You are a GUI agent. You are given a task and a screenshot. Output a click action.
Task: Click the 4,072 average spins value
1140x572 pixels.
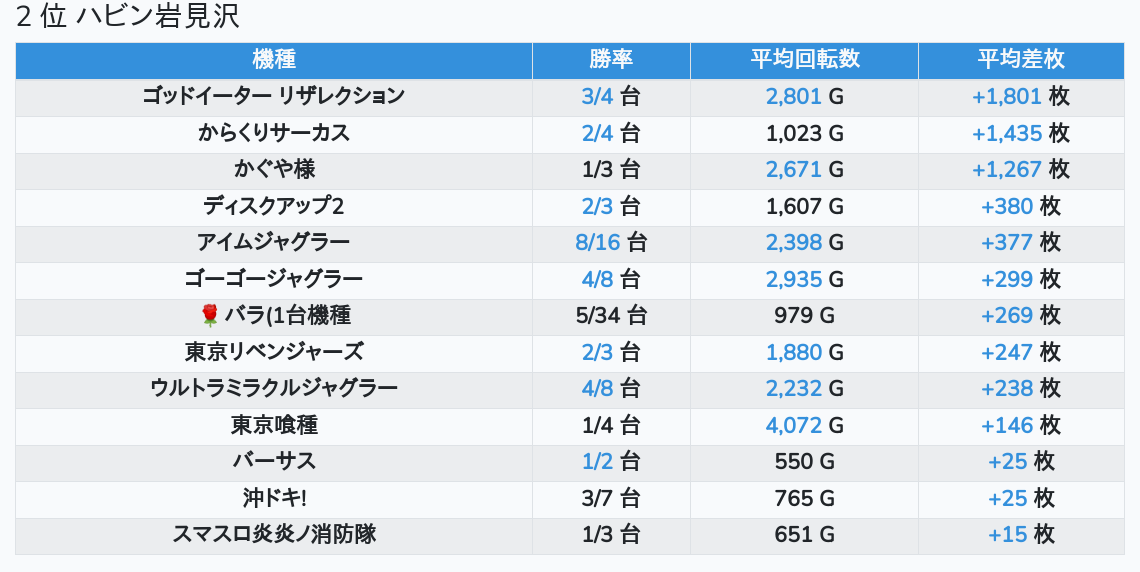[794, 425]
